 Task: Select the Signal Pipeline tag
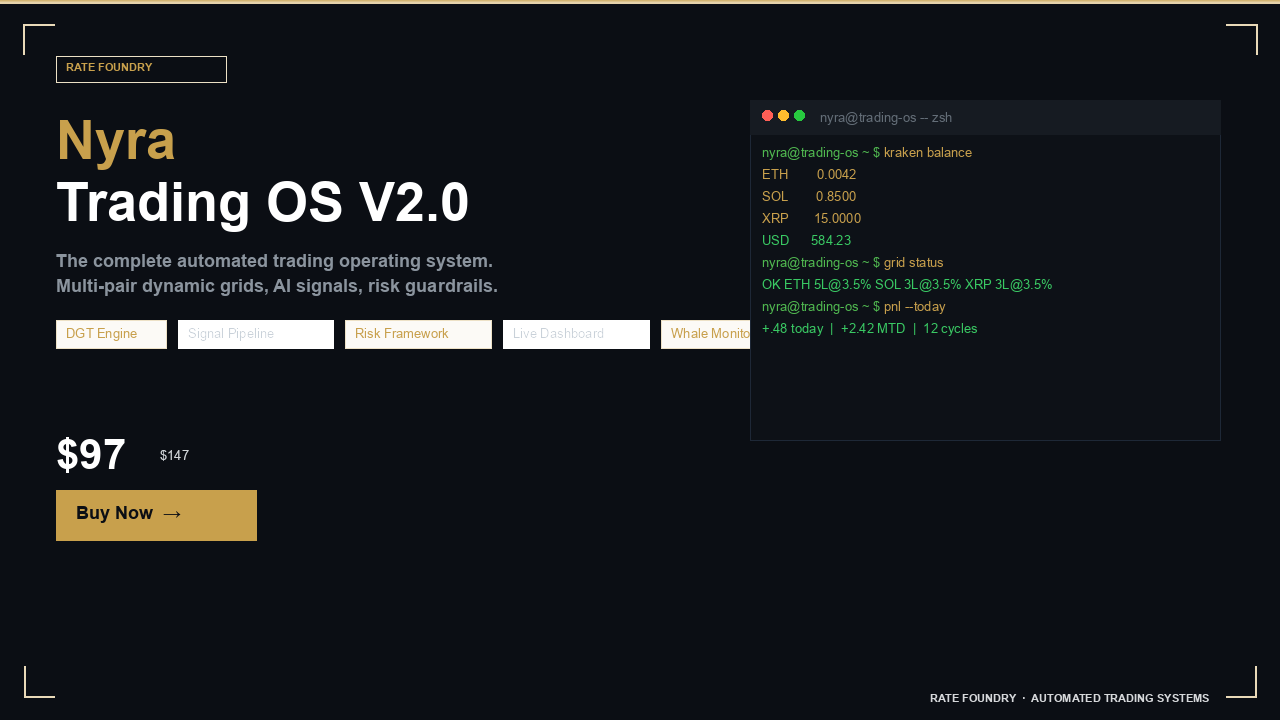point(256,334)
